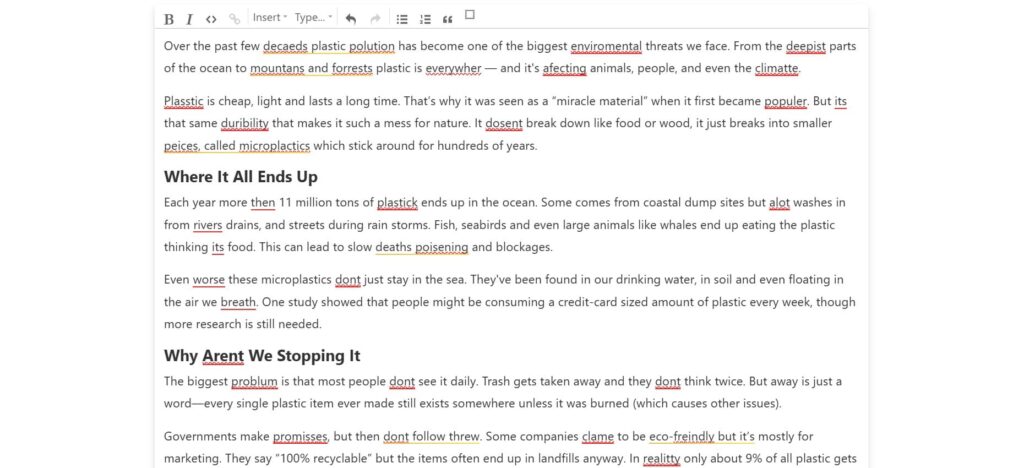Create a bulleted list
The width and height of the screenshot is (1024, 468).
click(x=402, y=19)
